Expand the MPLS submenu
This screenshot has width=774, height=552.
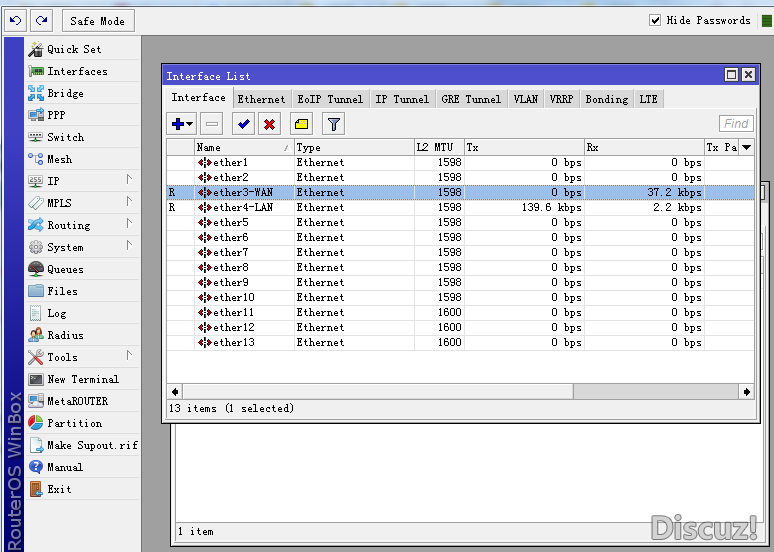(82, 203)
